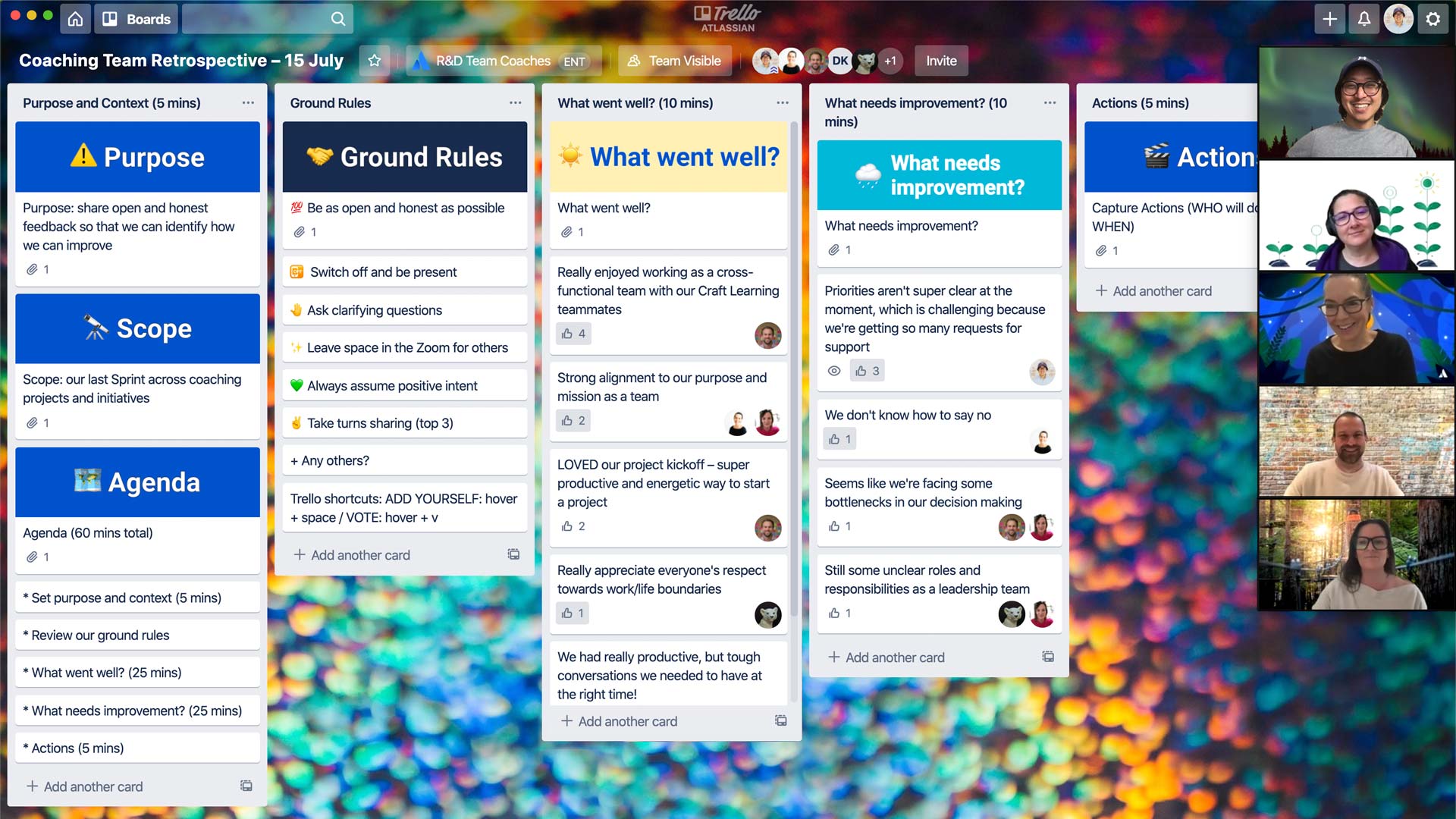The height and width of the screenshot is (819, 1456).
Task: Click the ENT label tag in top bar
Action: (573, 61)
